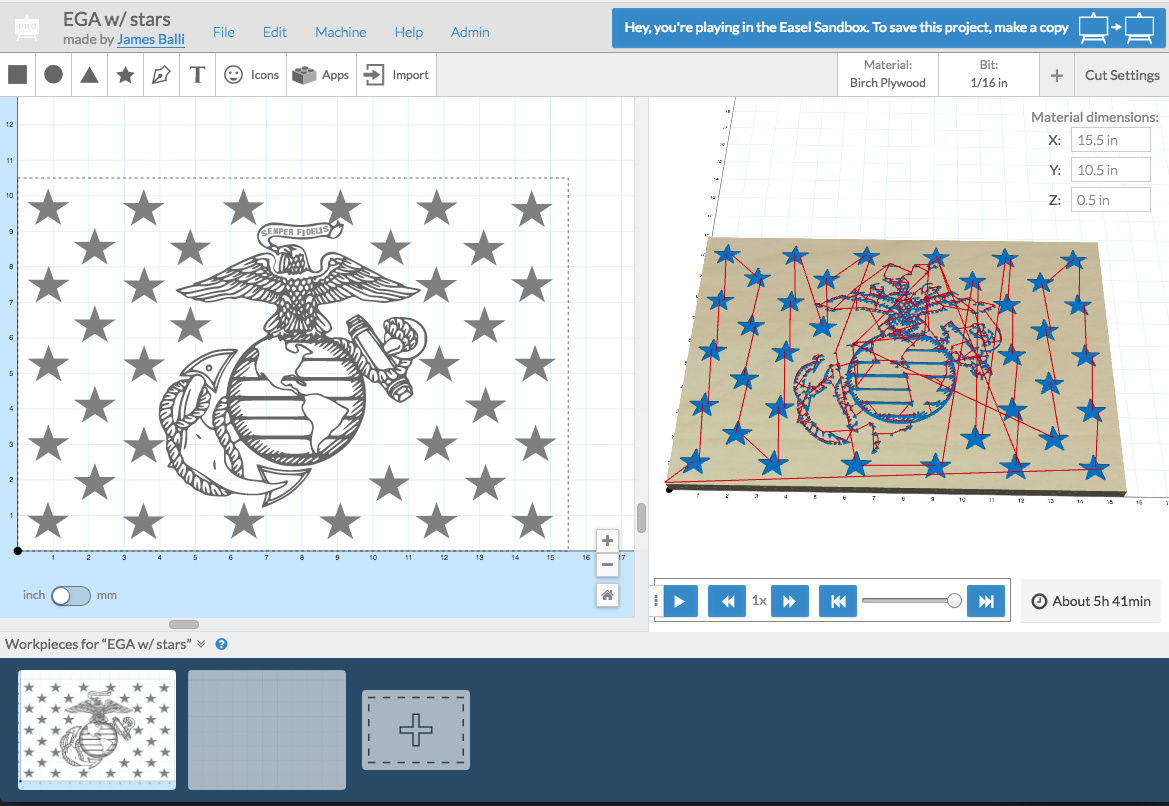Image resolution: width=1169 pixels, height=806 pixels.
Task: Open the File menu
Action: (224, 32)
